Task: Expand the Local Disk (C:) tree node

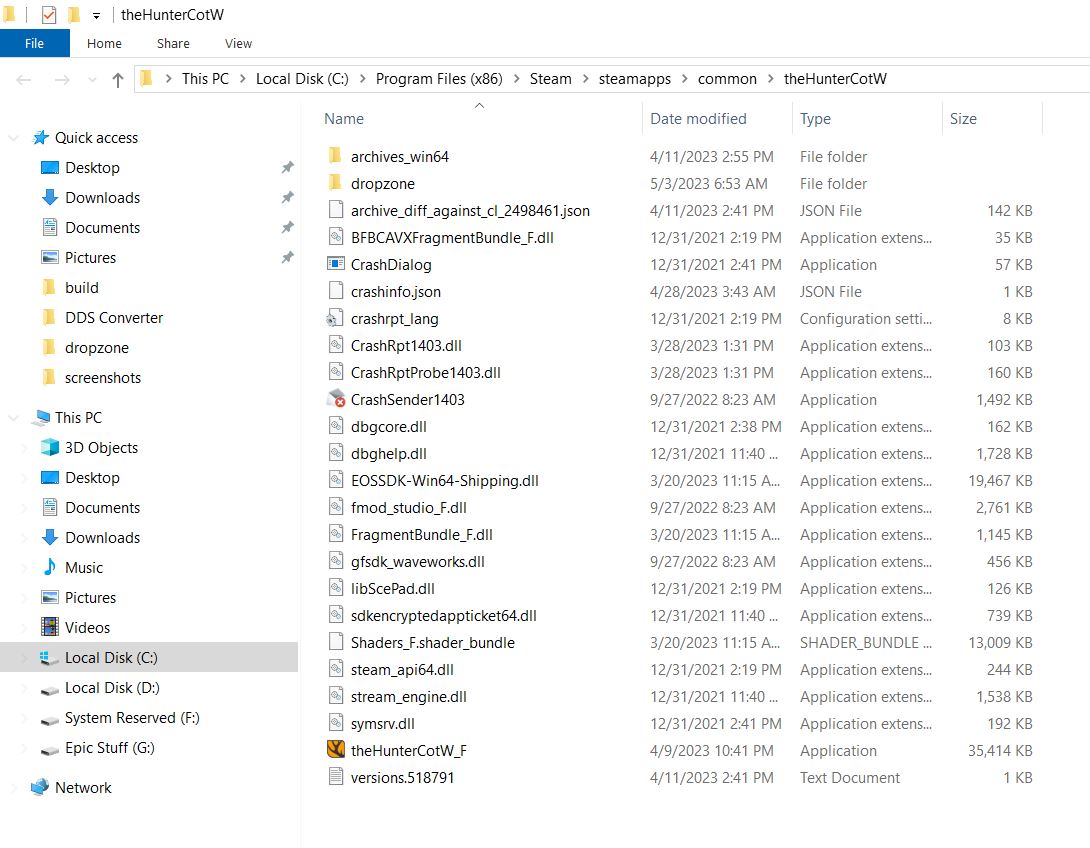Action: (x=24, y=658)
